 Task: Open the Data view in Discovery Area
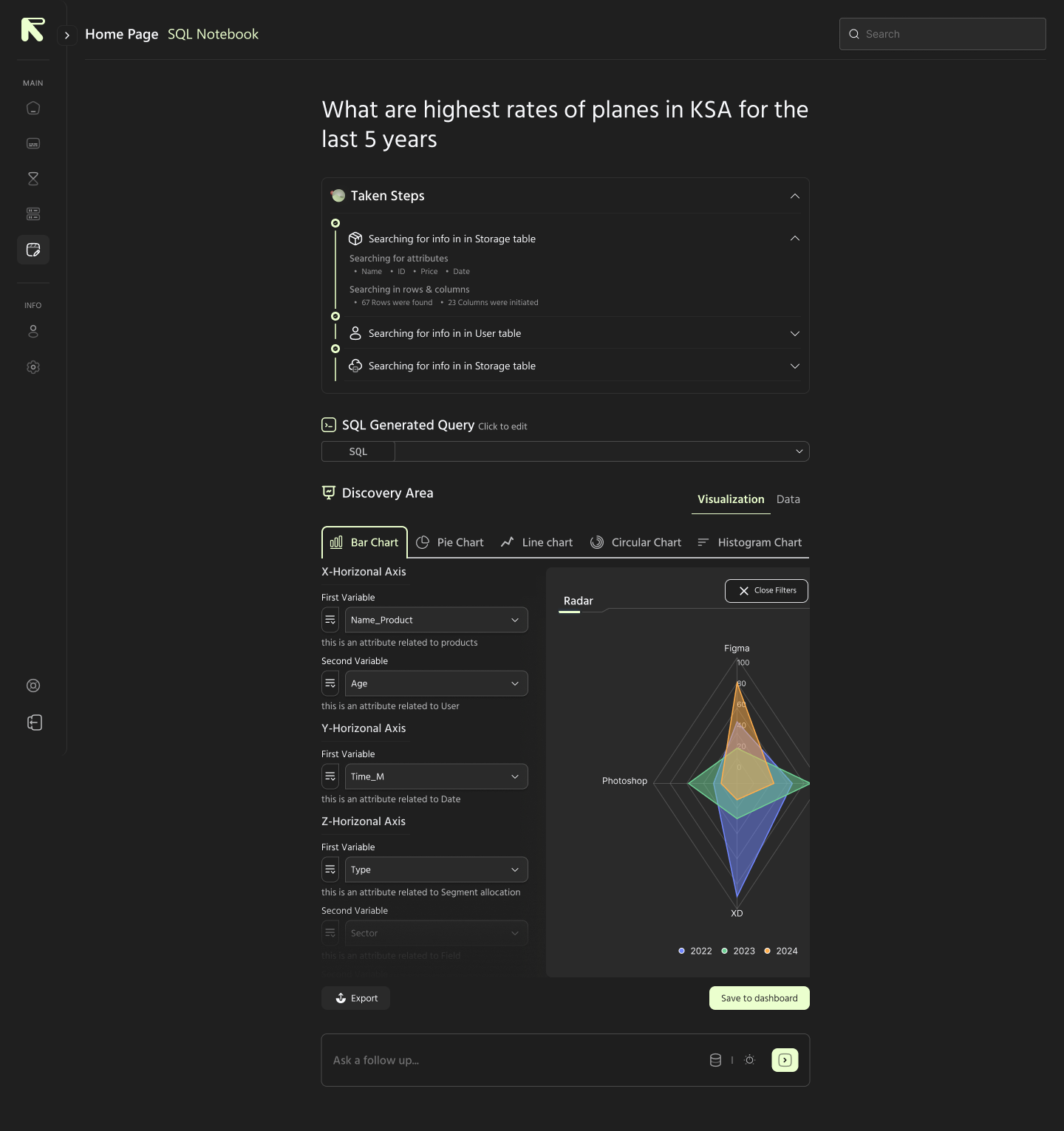(788, 499)
